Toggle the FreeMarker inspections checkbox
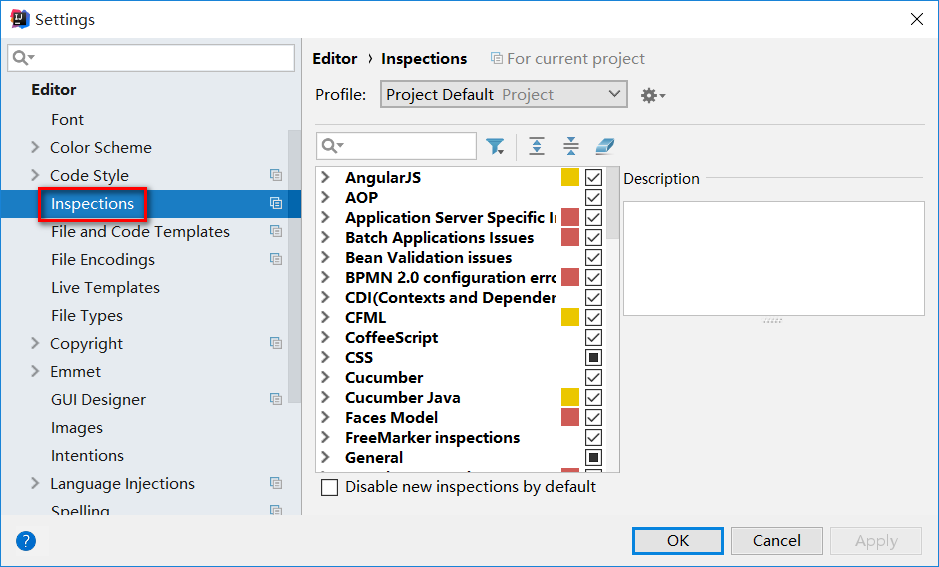 (593, 438)
